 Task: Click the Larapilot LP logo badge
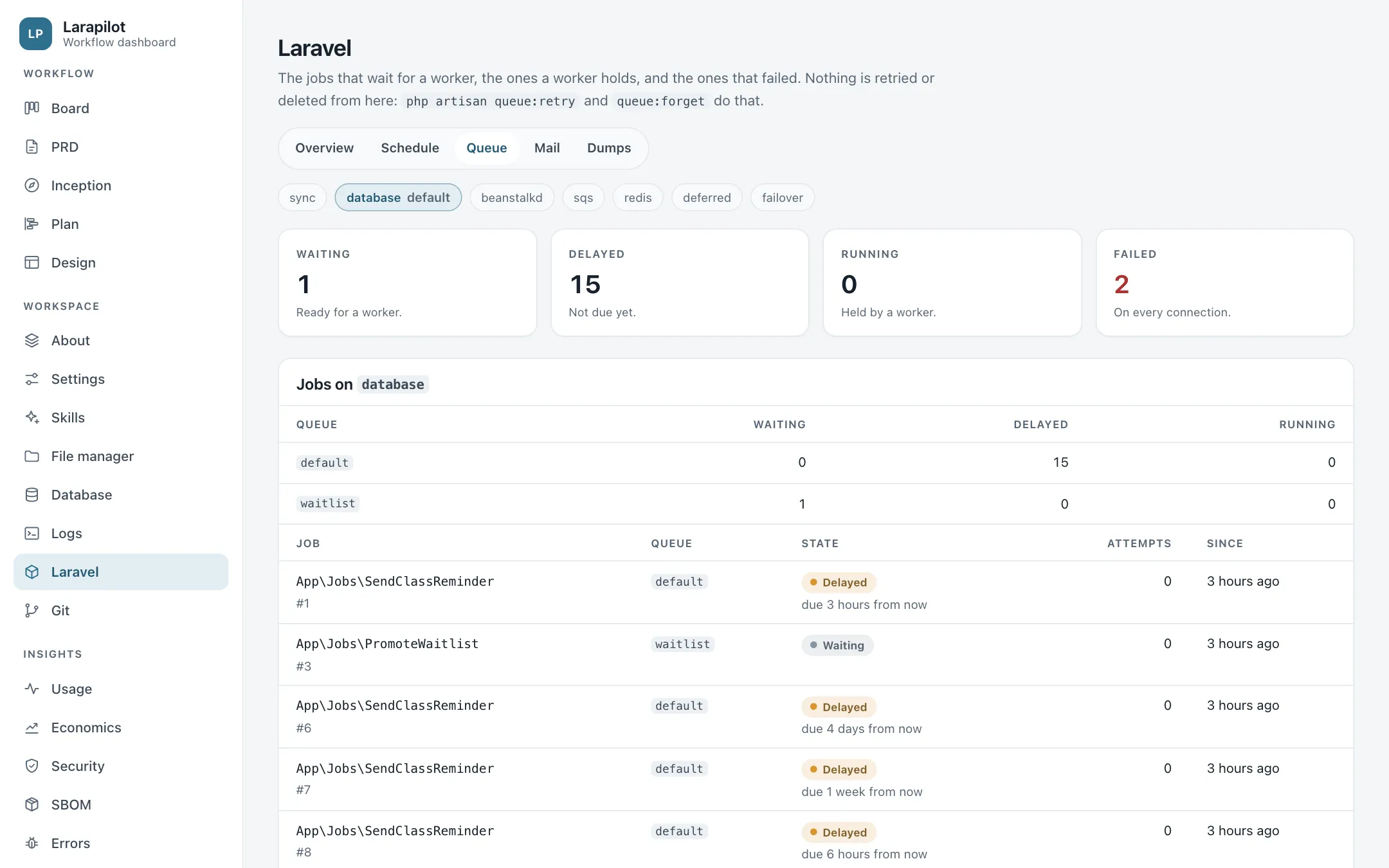click(x=35, y=34)
